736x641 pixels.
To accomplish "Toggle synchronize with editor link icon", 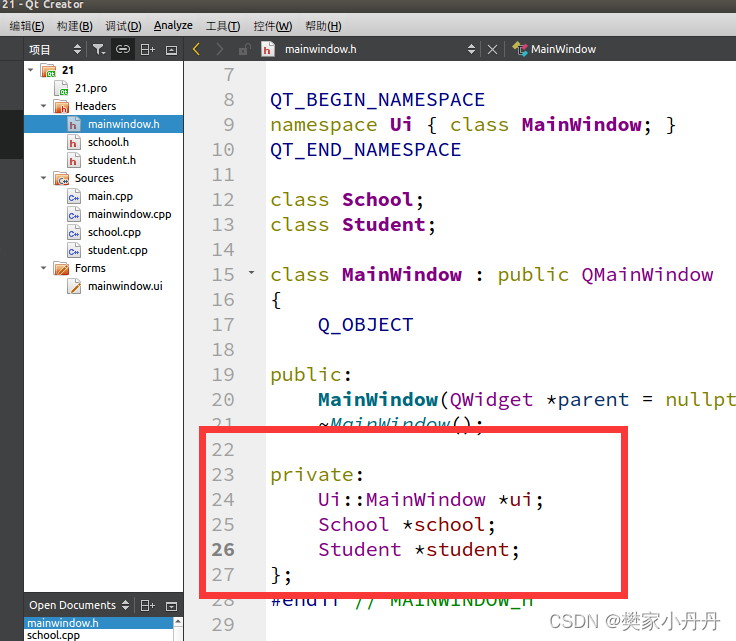I will coord(123,49).
